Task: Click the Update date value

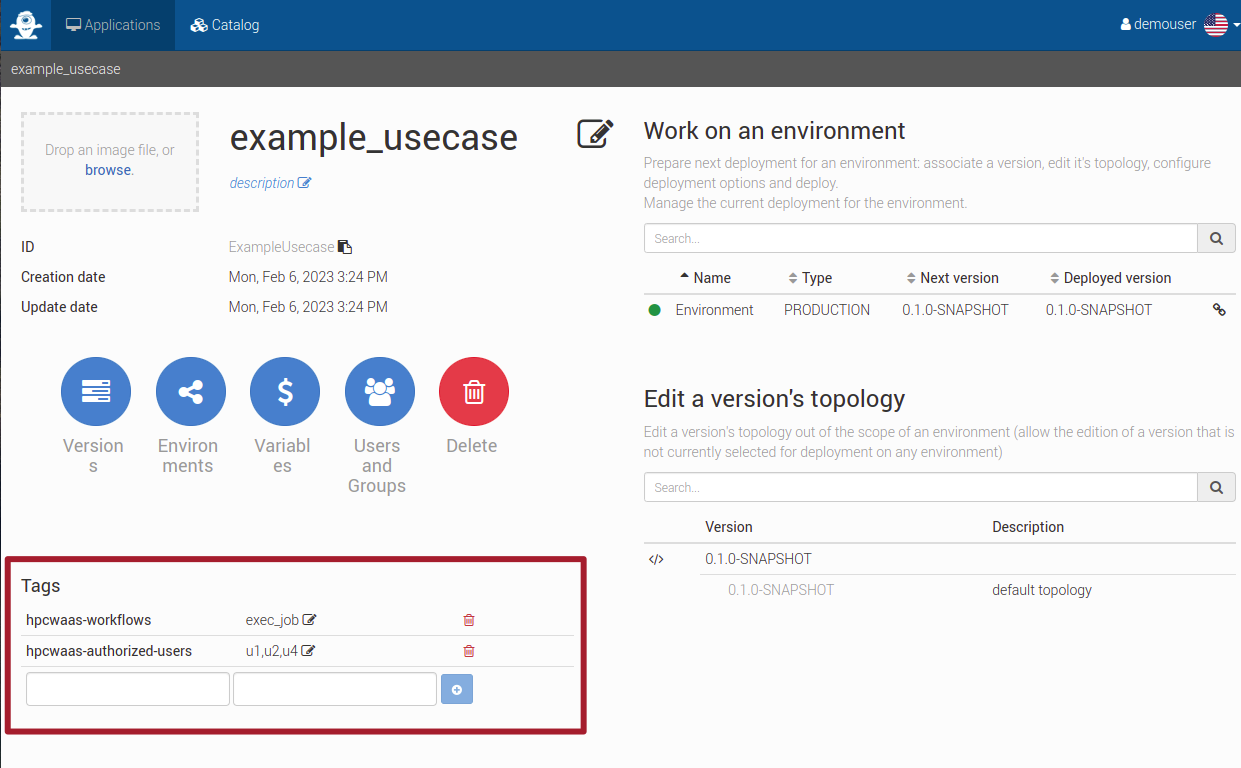Action: 308,307
